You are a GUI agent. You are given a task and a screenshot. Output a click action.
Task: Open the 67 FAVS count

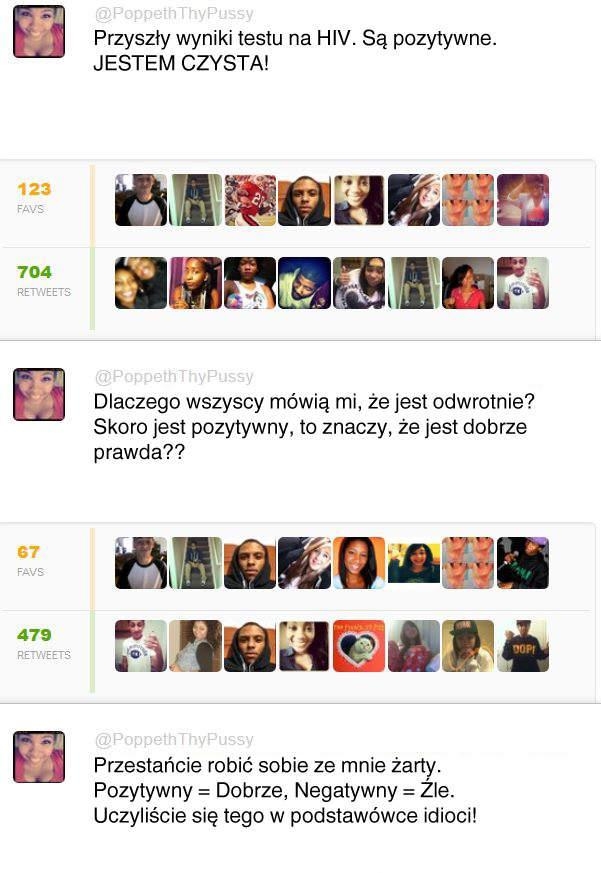(x=31, y=560)
